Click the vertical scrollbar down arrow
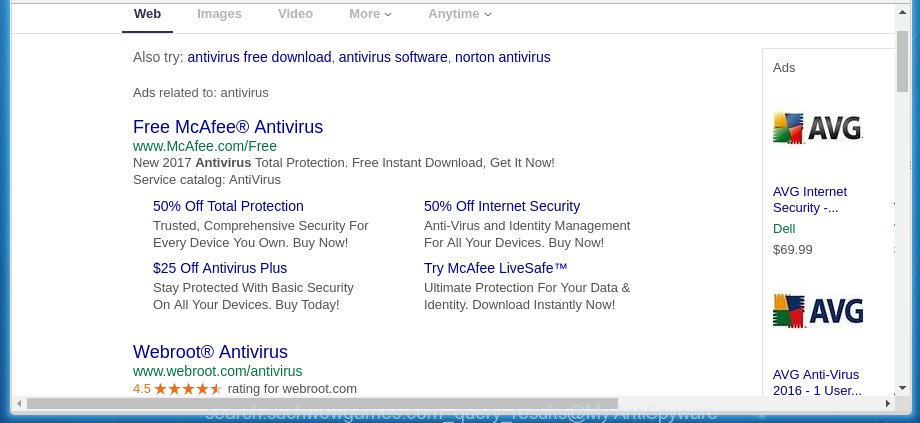Viewport: 920px width, 423px height. [x=902, y=388]
